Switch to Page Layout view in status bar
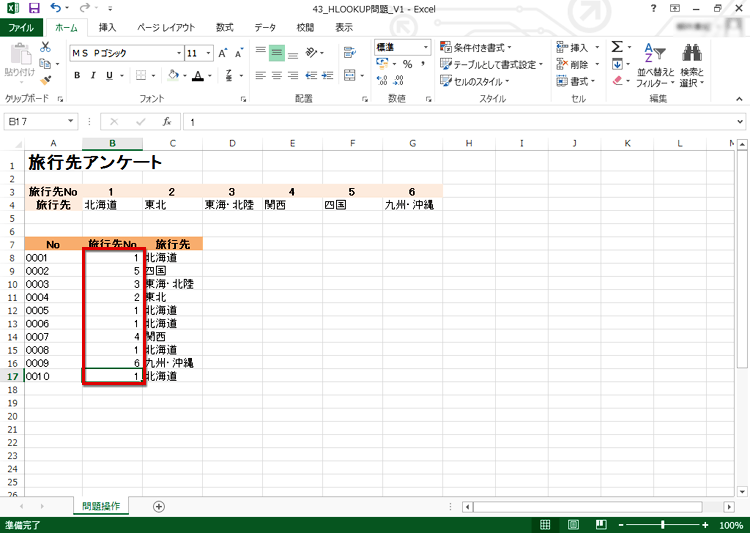 click(573, 525)
